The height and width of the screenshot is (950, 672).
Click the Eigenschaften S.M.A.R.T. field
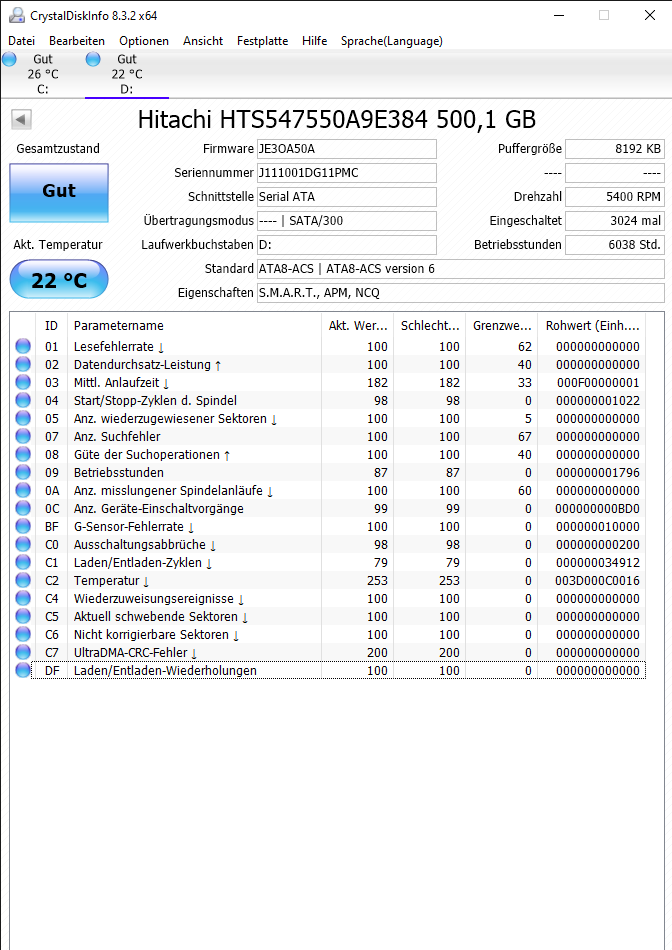[461, 293]
